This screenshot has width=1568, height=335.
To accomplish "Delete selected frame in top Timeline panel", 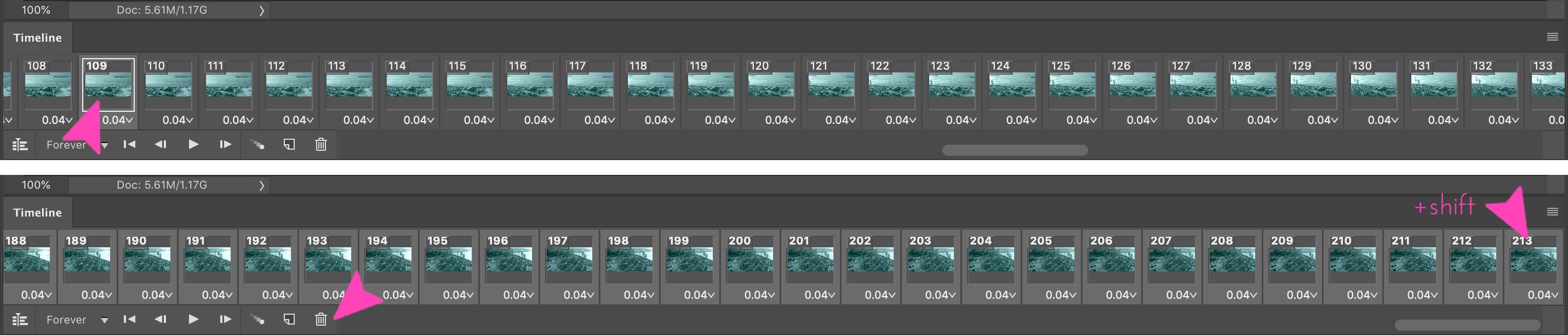I will click(x=321, y=144).
